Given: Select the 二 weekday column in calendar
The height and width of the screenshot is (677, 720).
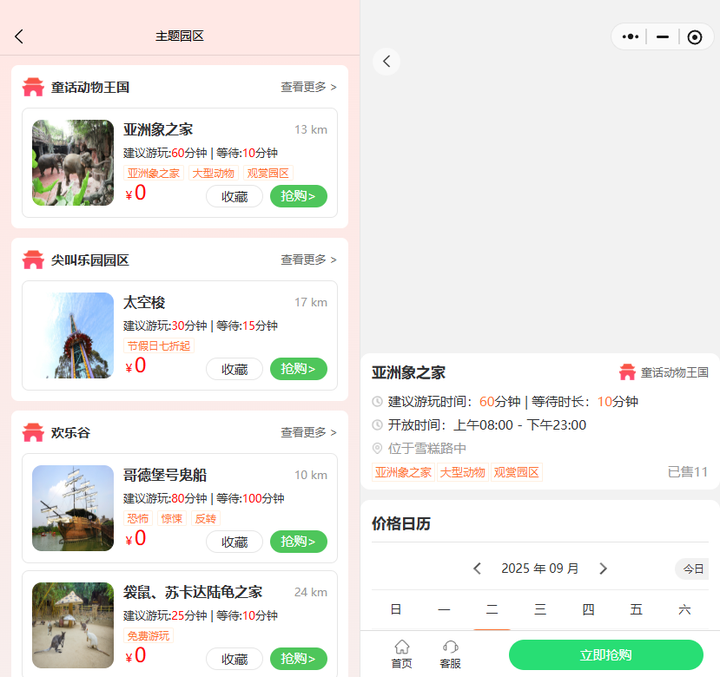Looking at the screenshot, I should click(x=492, y=609).
